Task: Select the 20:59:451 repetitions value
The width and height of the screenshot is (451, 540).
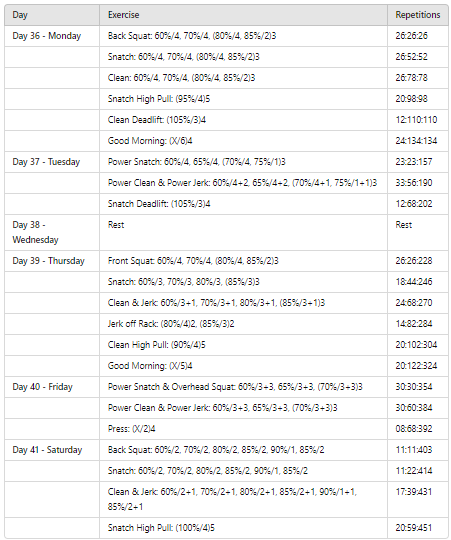Action: pos(413,528)
